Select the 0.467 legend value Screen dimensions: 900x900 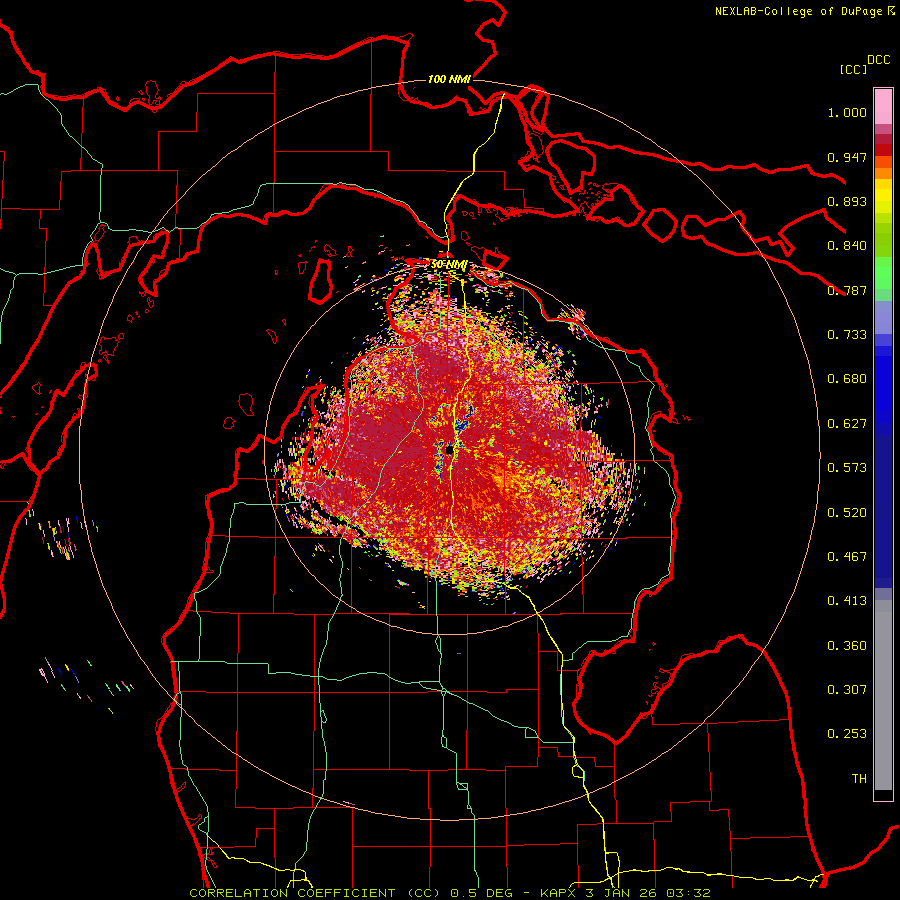point(847,557)
